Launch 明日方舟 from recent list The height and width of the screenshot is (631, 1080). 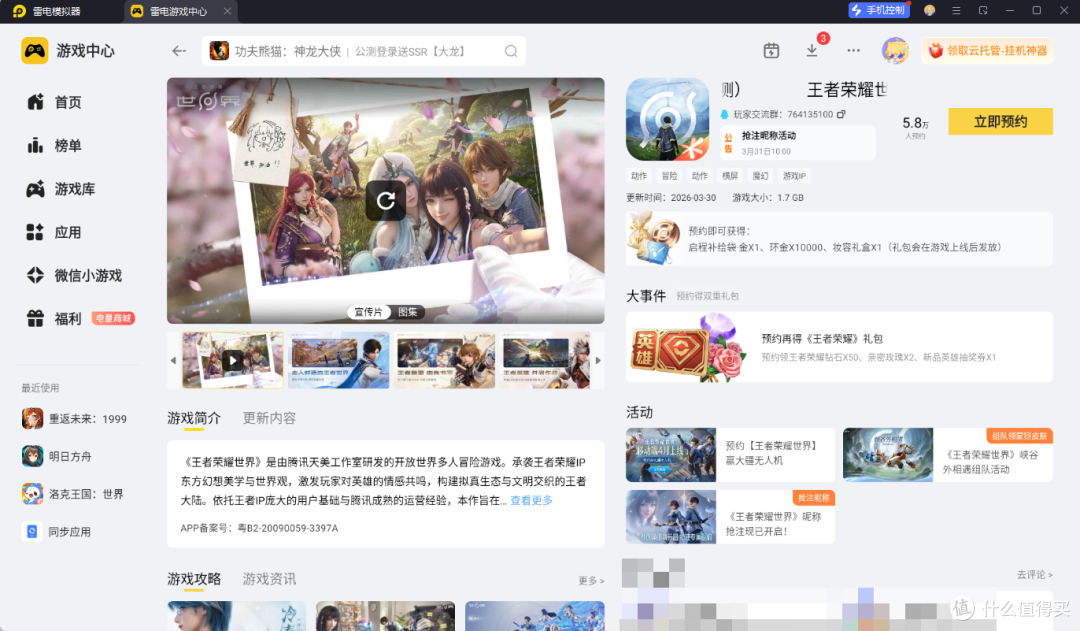tap(57, 456)
